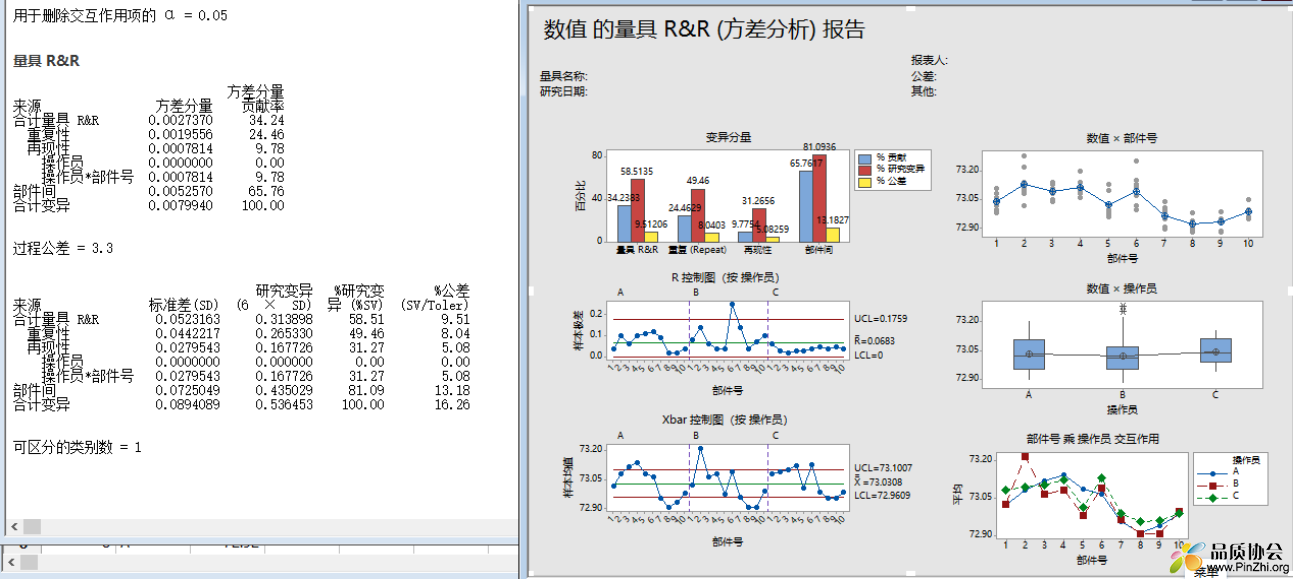Select the 部件号 乘 操作员 交互作用 chart title
Screen dimensions: 1294x579
[x=1093, y=438]
